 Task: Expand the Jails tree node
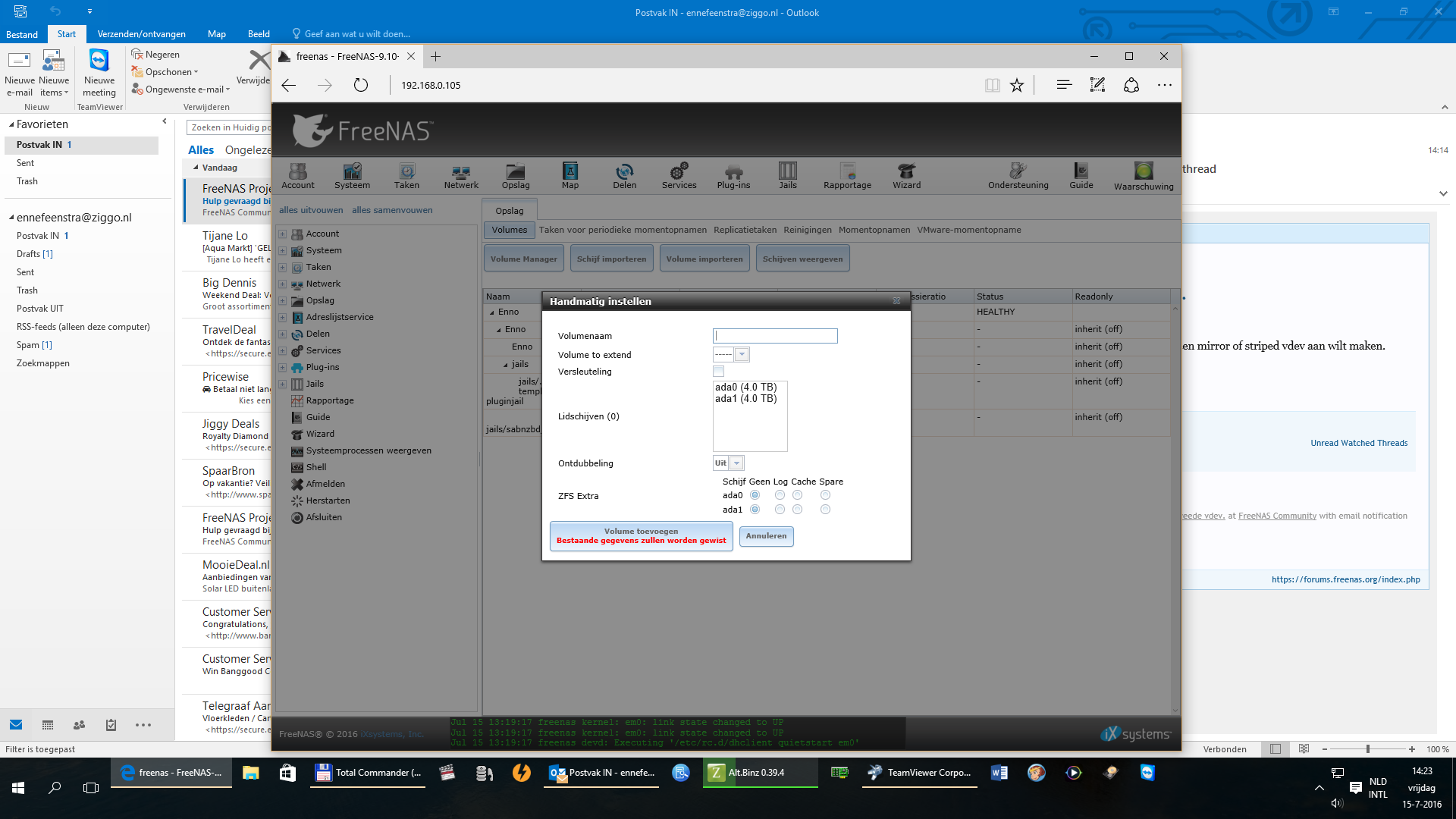(282, 384)
